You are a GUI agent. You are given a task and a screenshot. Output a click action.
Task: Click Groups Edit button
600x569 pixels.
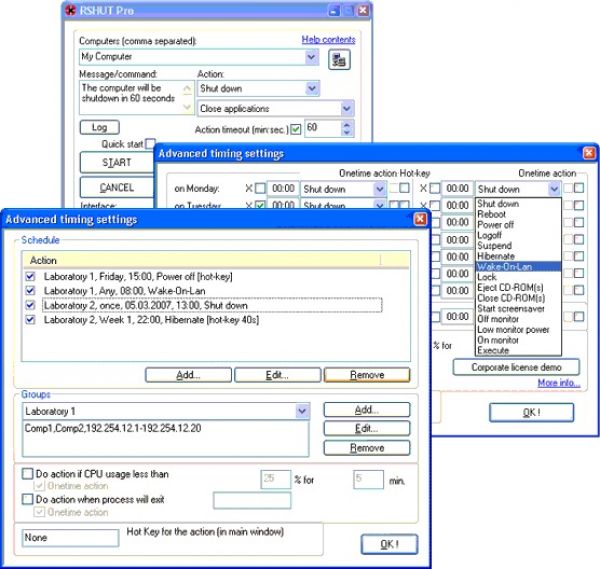click(367, 429)
